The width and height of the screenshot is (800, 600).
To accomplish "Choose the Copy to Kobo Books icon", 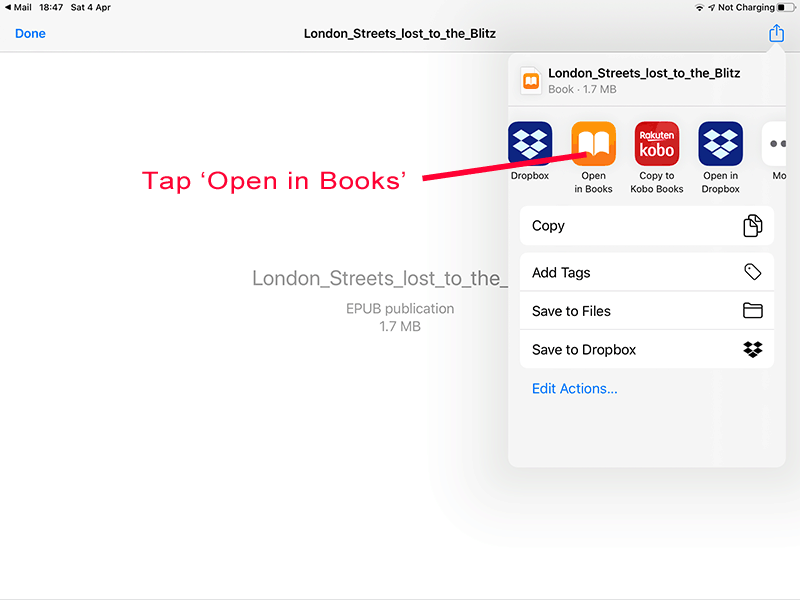I will pyautogui.click(x=657, y=144).
